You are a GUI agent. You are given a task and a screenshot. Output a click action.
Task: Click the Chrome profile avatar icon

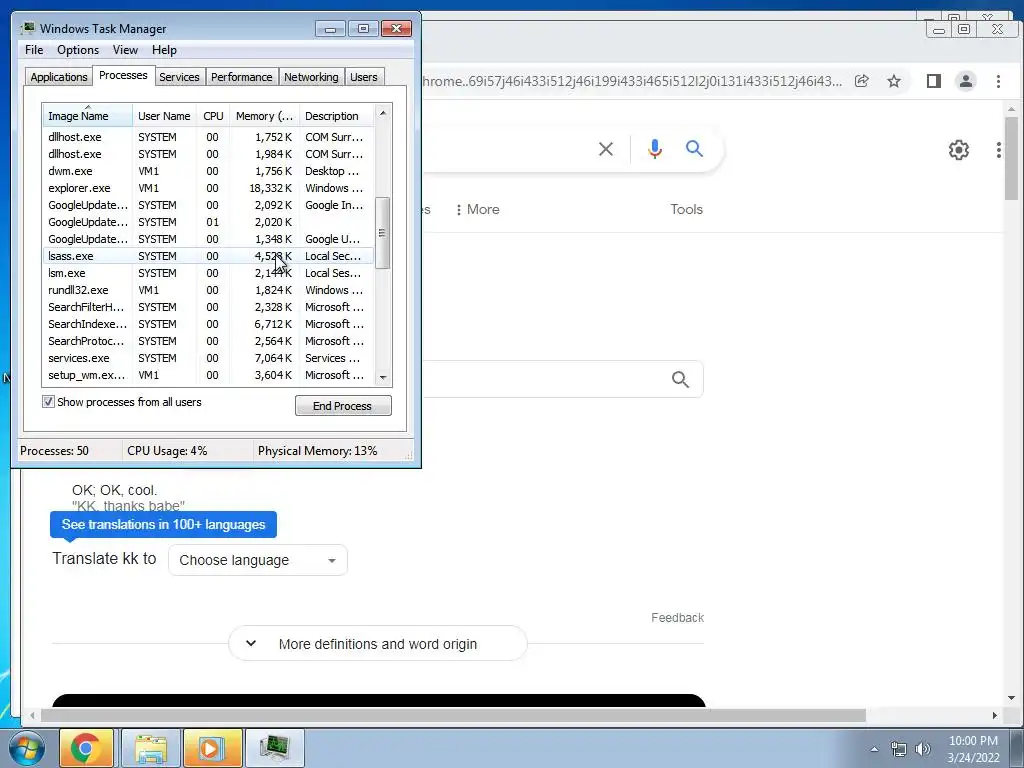(x=965, y=81)
